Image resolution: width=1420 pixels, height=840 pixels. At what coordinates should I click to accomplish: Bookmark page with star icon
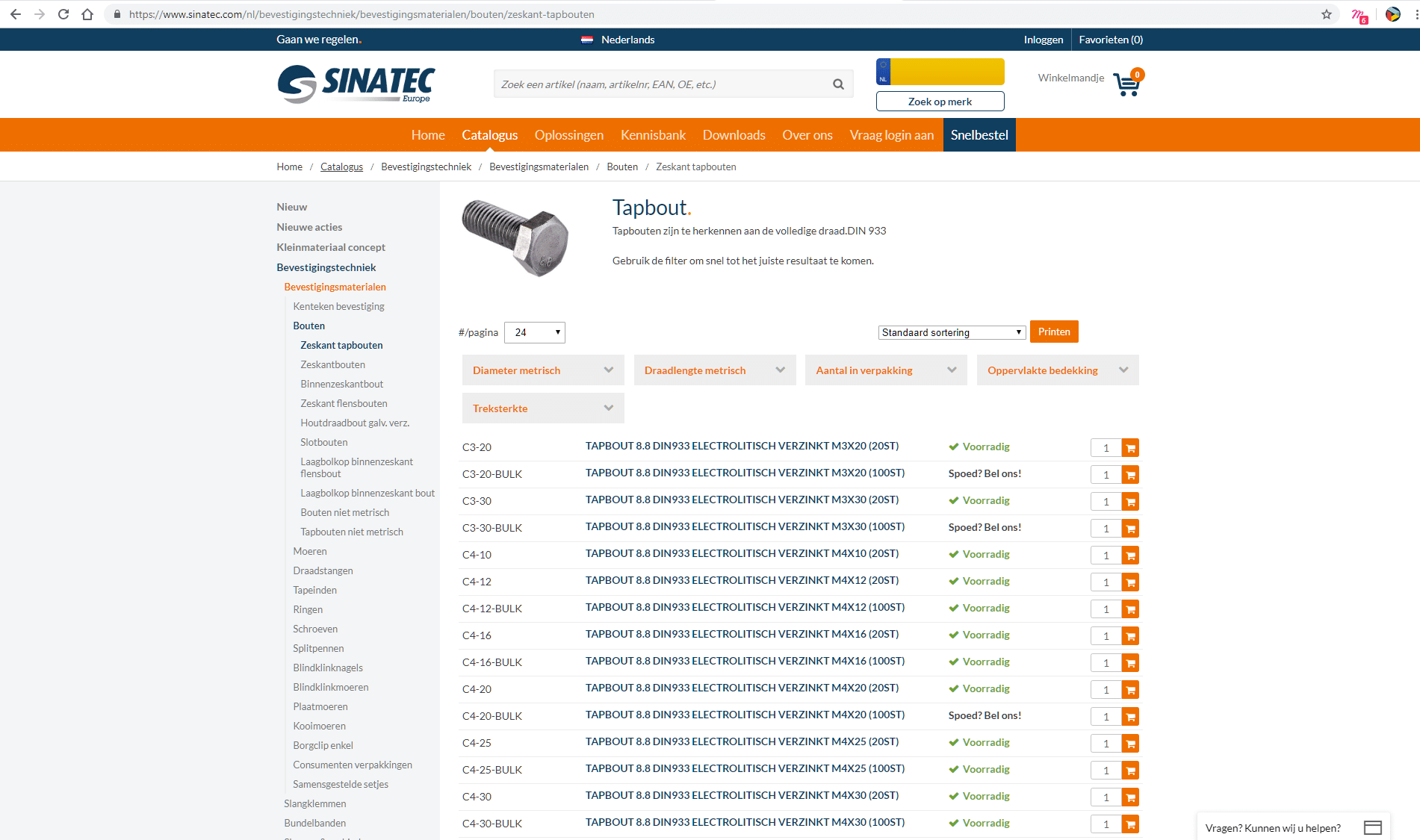pyautogui.click(x=1327, y=14)
